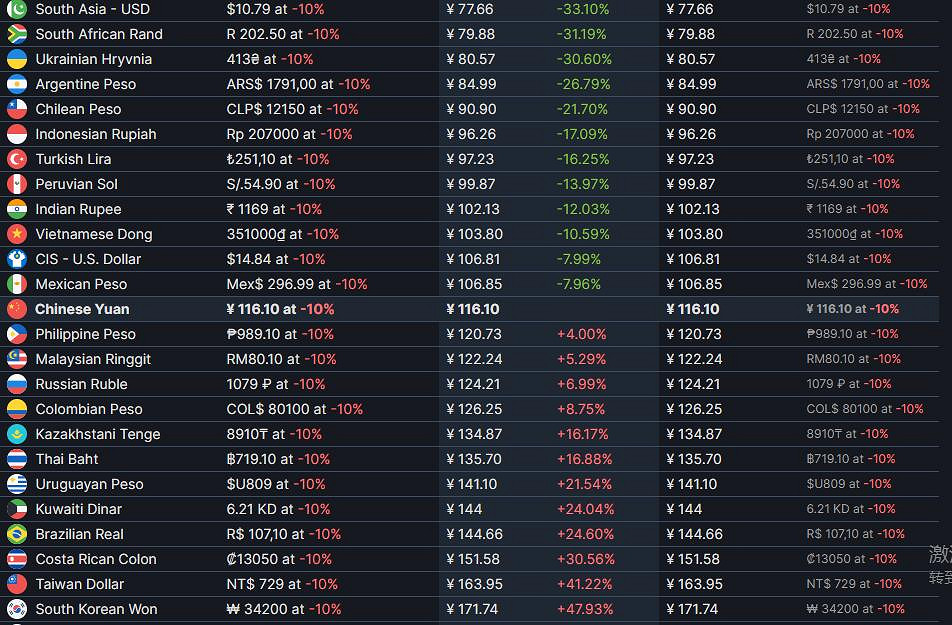Click the South African flag icon

pyautogui.click(x=17, y=34)
